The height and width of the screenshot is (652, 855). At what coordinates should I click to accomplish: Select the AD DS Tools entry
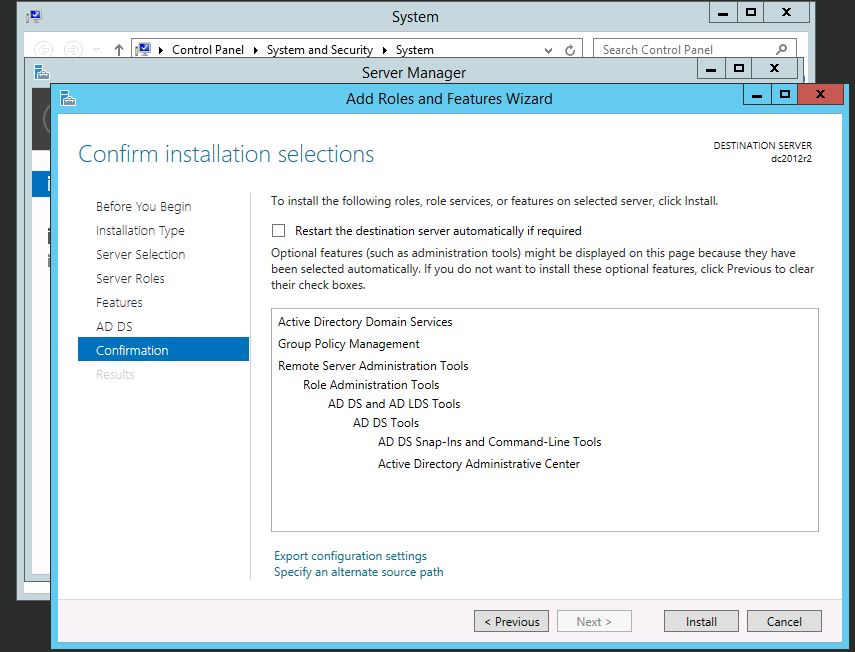click(386, 423)
